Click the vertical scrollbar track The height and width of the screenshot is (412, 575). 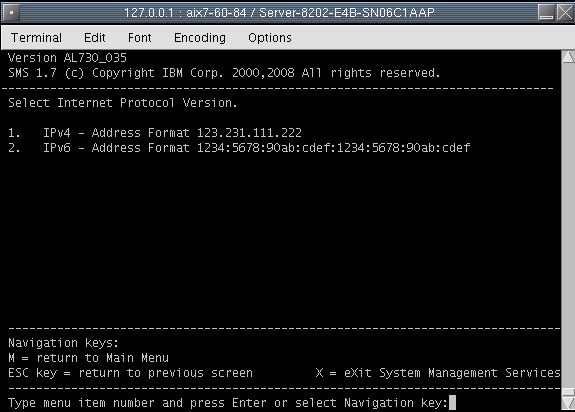click(568, 225)
